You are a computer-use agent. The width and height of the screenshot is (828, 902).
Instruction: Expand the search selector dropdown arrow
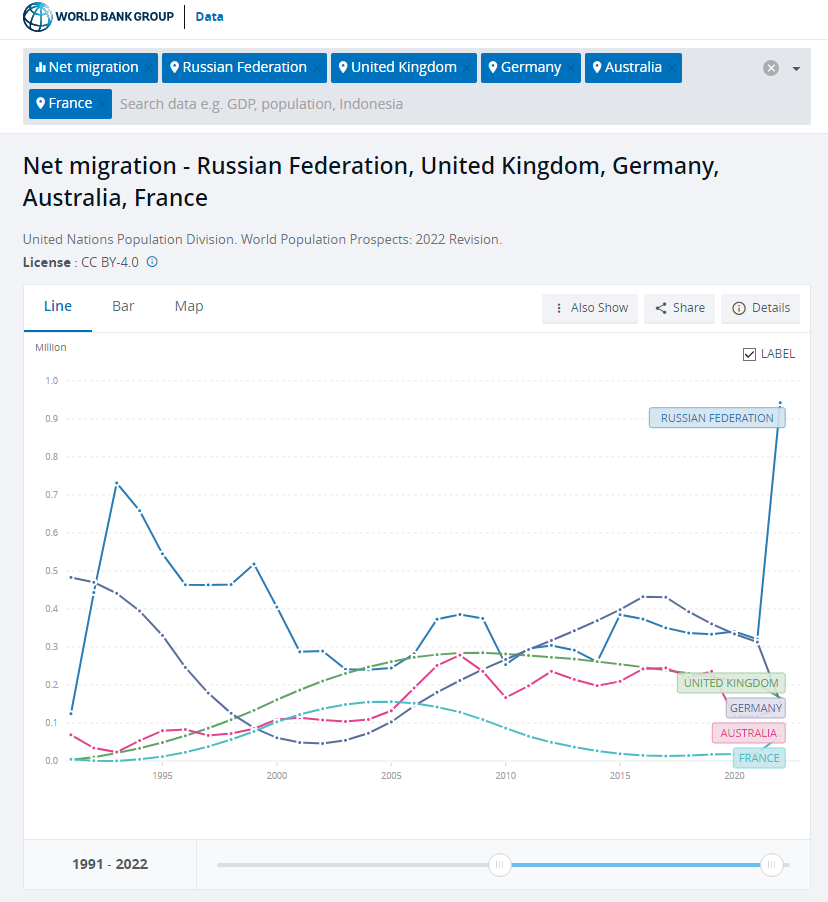796,68
